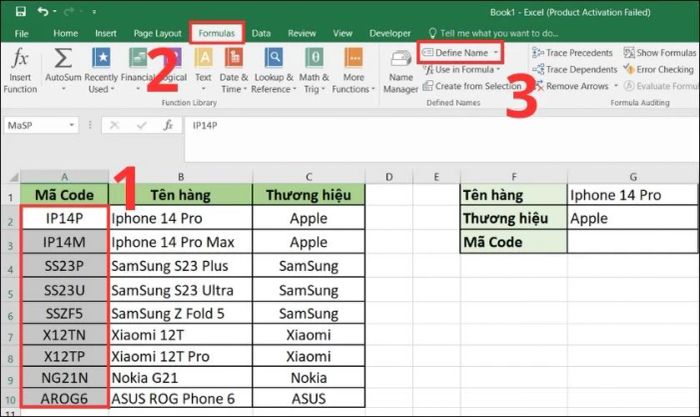Switch to the Data tab

point(261,33)
